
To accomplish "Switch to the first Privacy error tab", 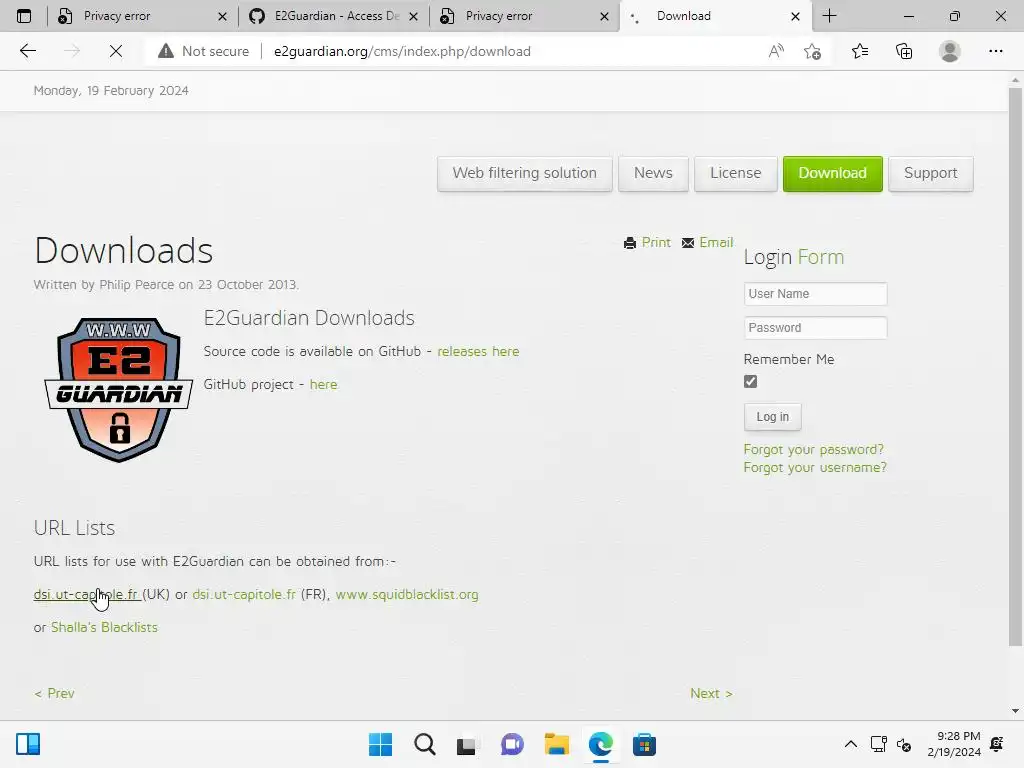I will click(140, 16).
